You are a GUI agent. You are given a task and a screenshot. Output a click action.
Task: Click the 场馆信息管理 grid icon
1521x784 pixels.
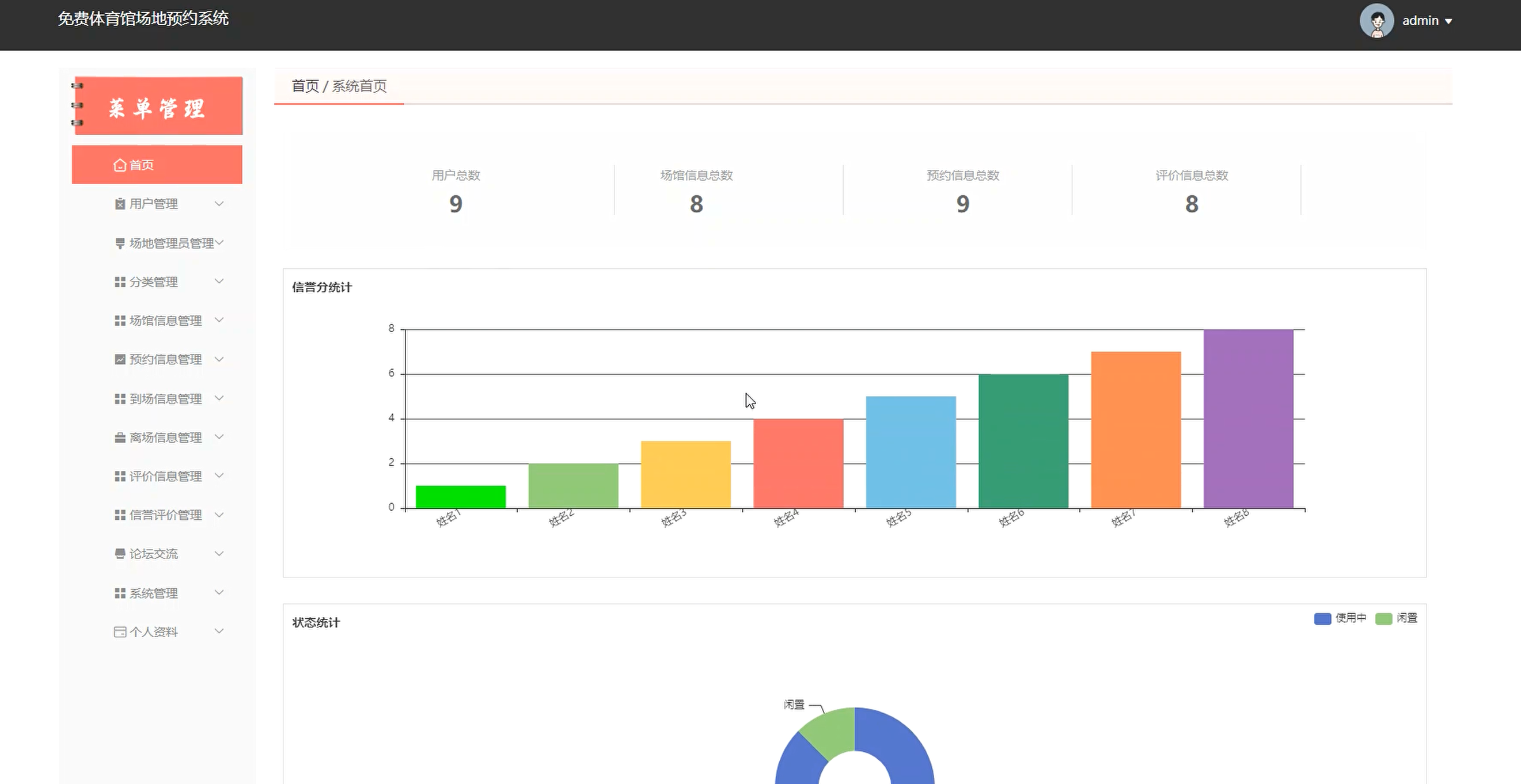click(120, 321)
